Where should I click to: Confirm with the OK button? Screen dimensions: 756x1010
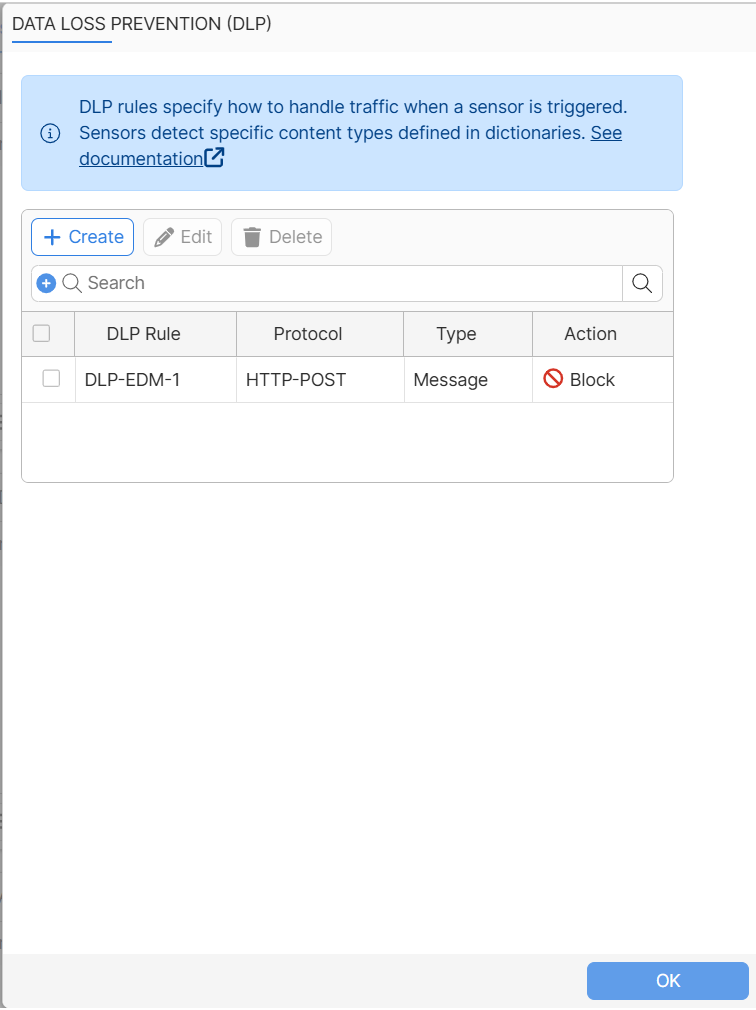668,980
